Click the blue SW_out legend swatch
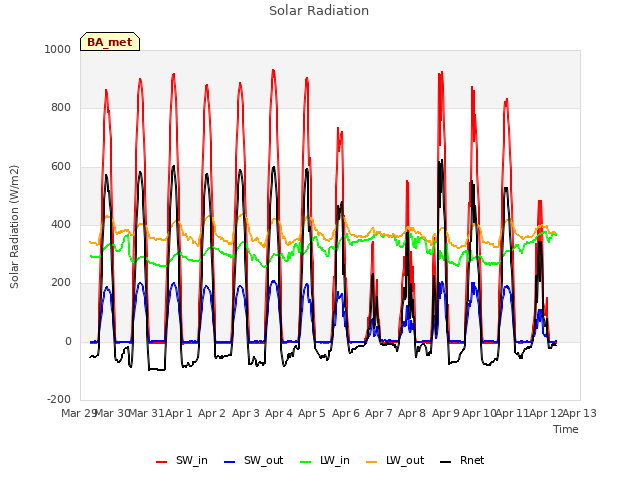 [x=230, y=462]
